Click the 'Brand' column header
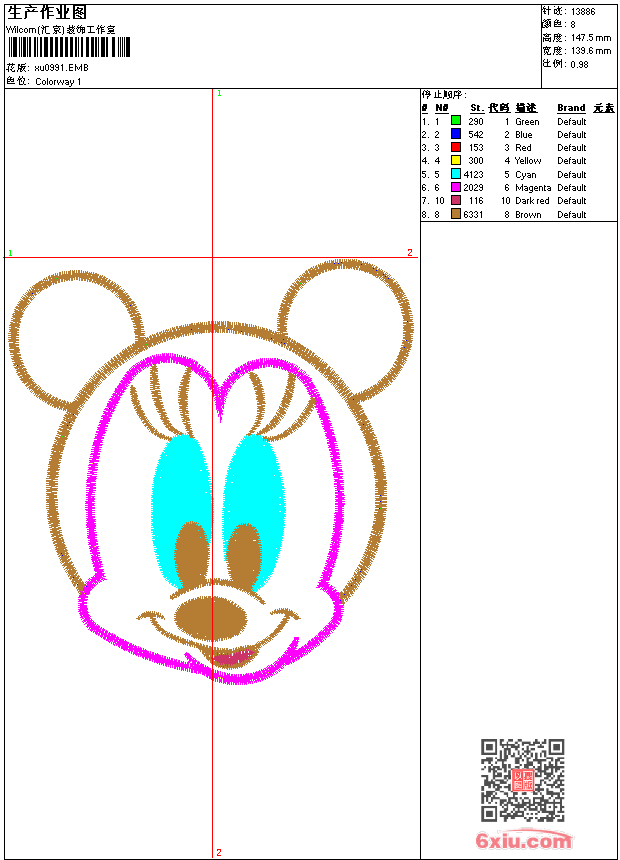Image resolution: width=620 pixels, height=860 pixels. click(x=571, y=108)
